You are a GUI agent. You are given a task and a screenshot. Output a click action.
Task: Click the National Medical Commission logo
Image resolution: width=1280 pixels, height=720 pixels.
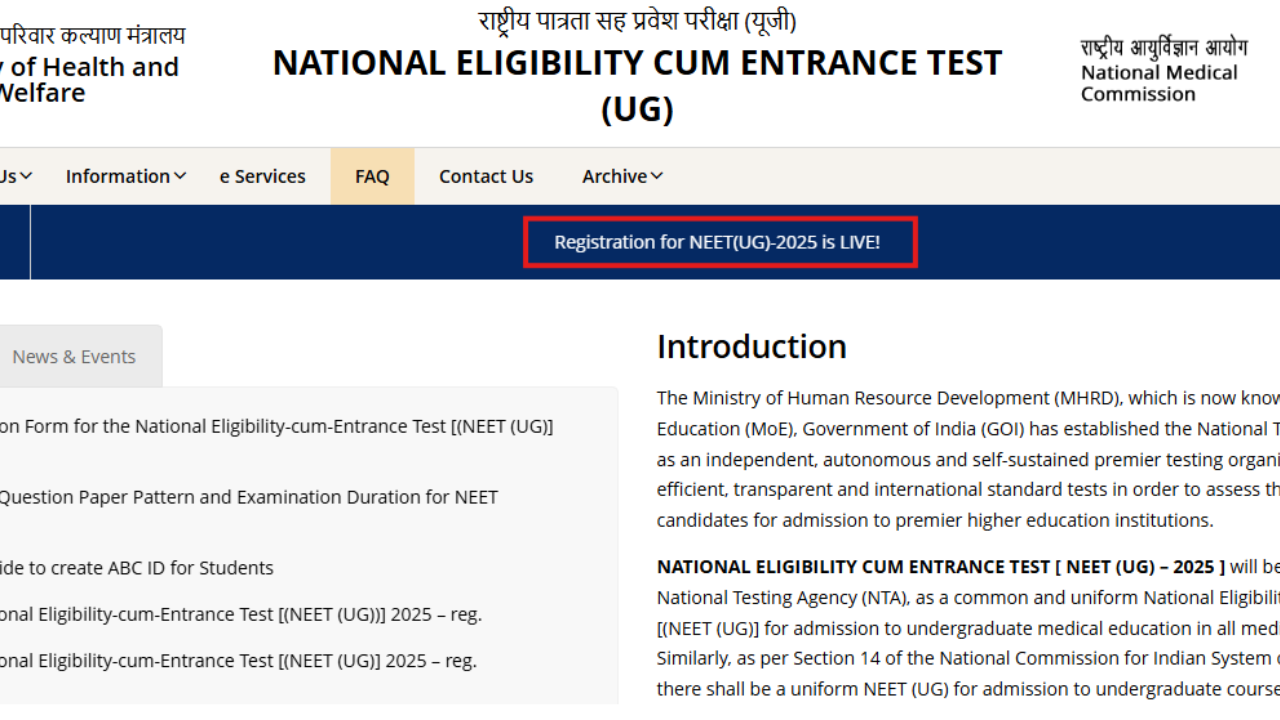tap(1160, 65)
